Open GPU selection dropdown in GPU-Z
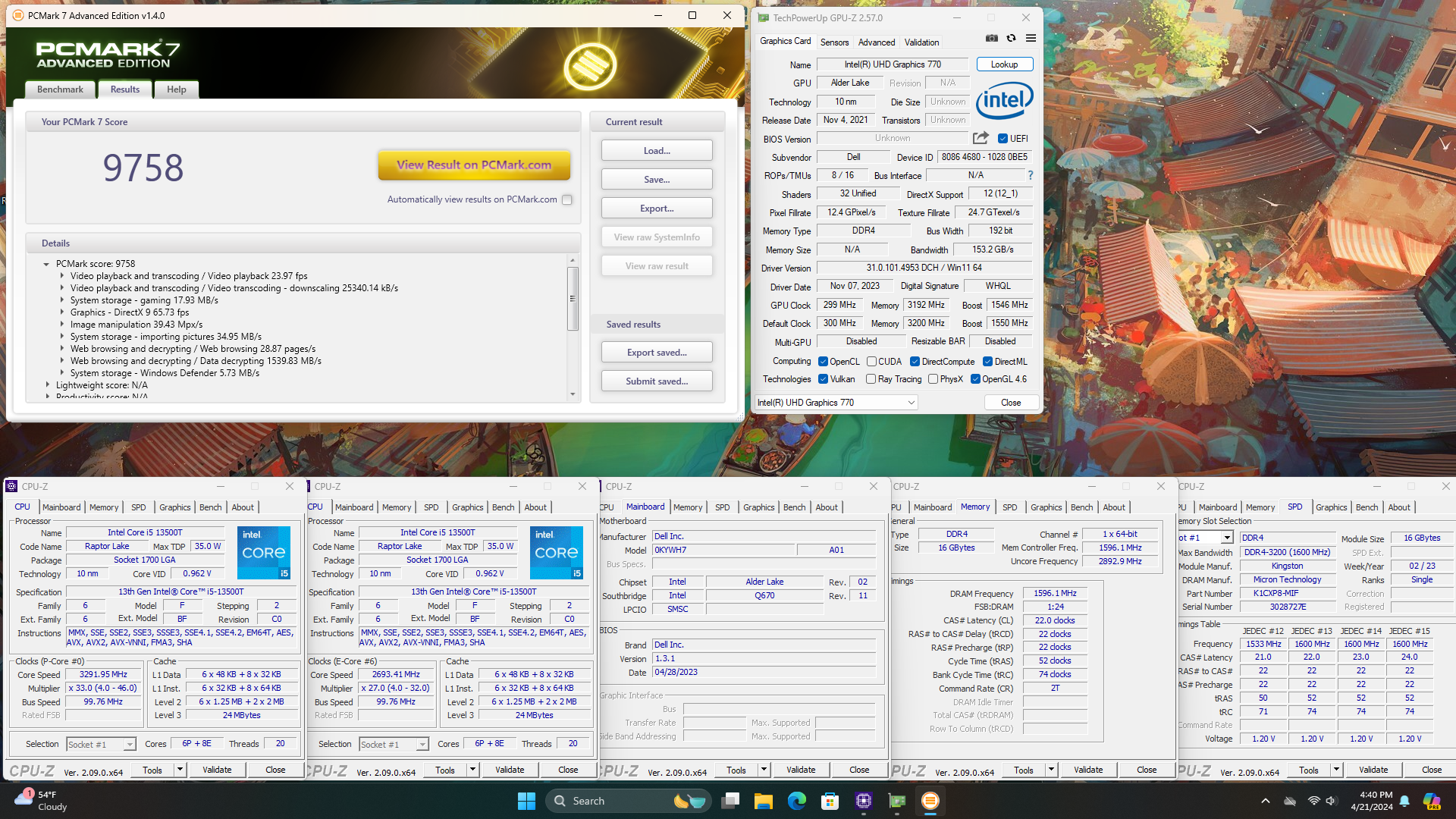Viewport: 1456px width, 819px height. [836, 403]
